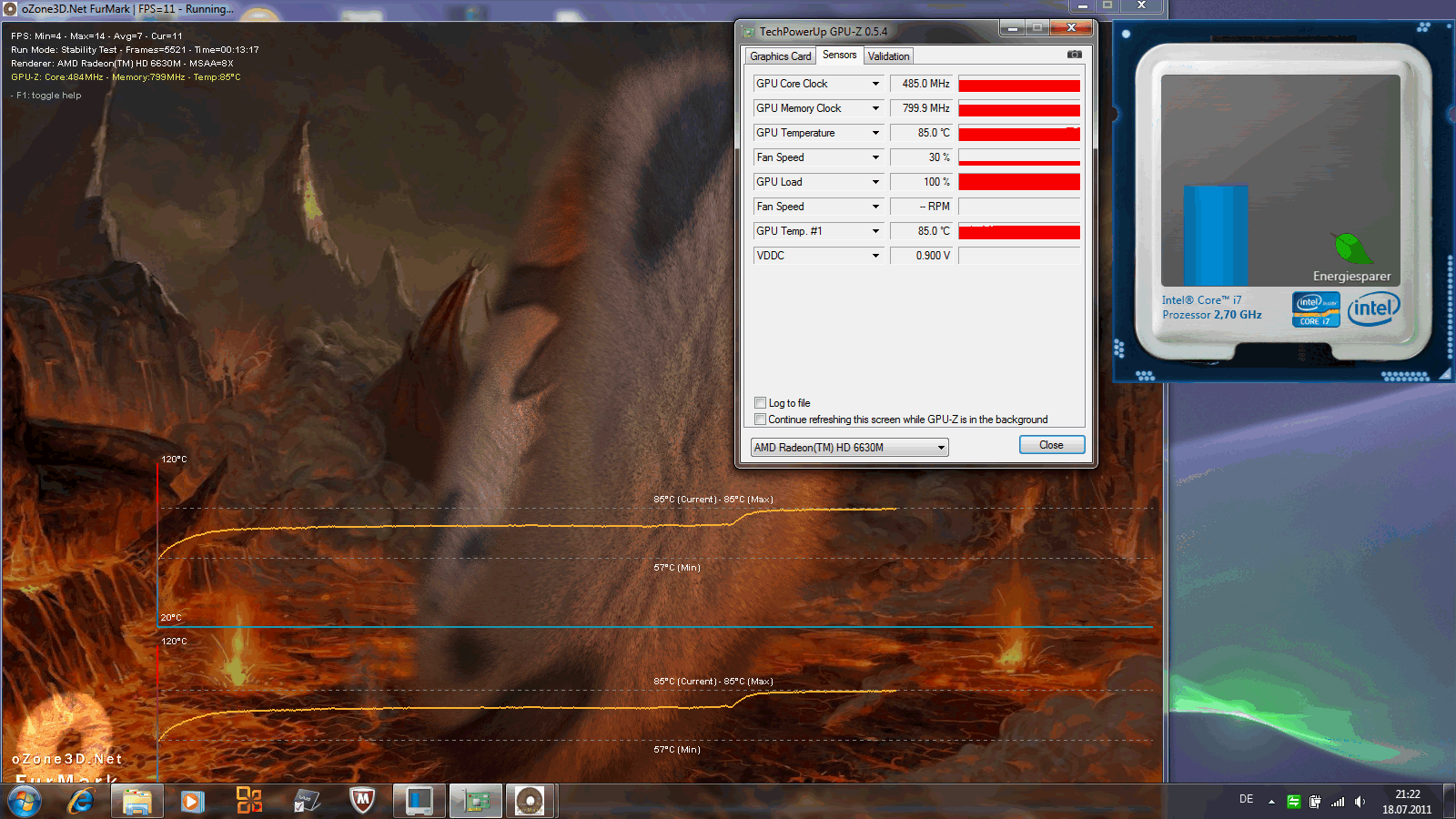The width and height of the screenshot is (1456, 819).
Task: Open the power plug battery tray icon
Action: 1315,802
